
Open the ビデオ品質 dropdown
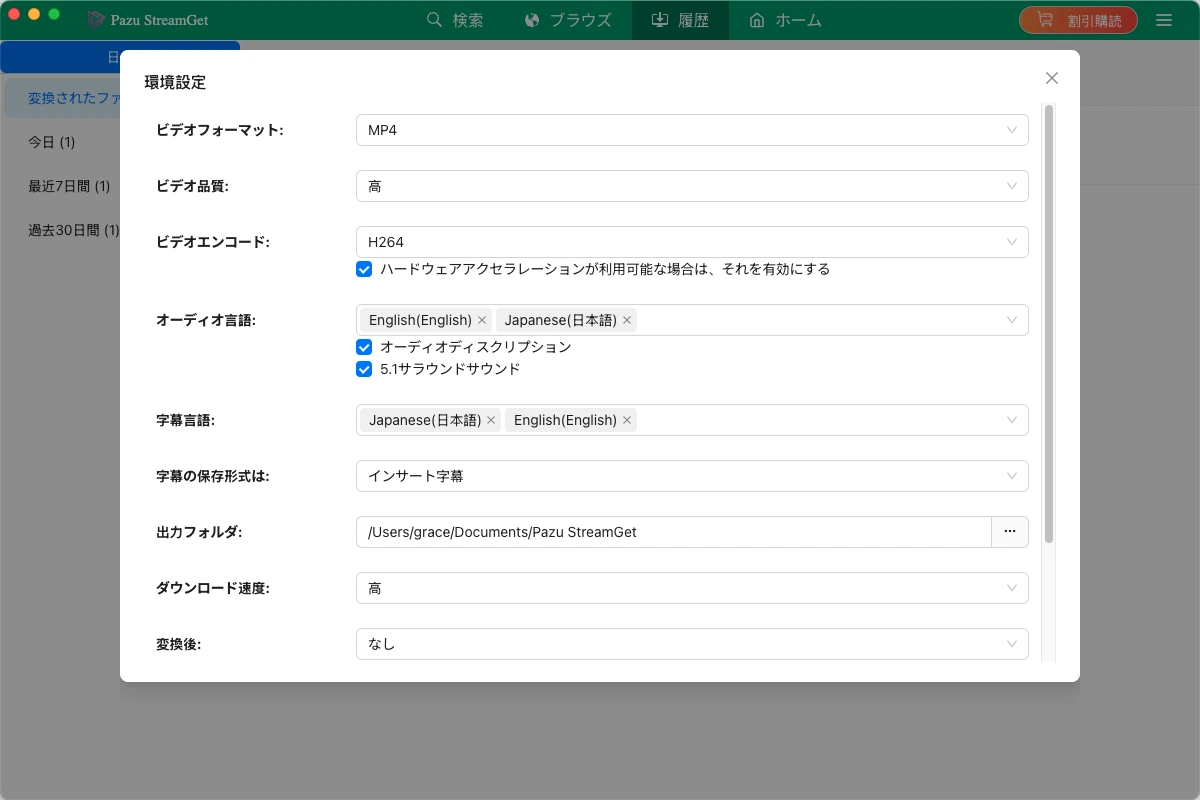pos(692,186)
